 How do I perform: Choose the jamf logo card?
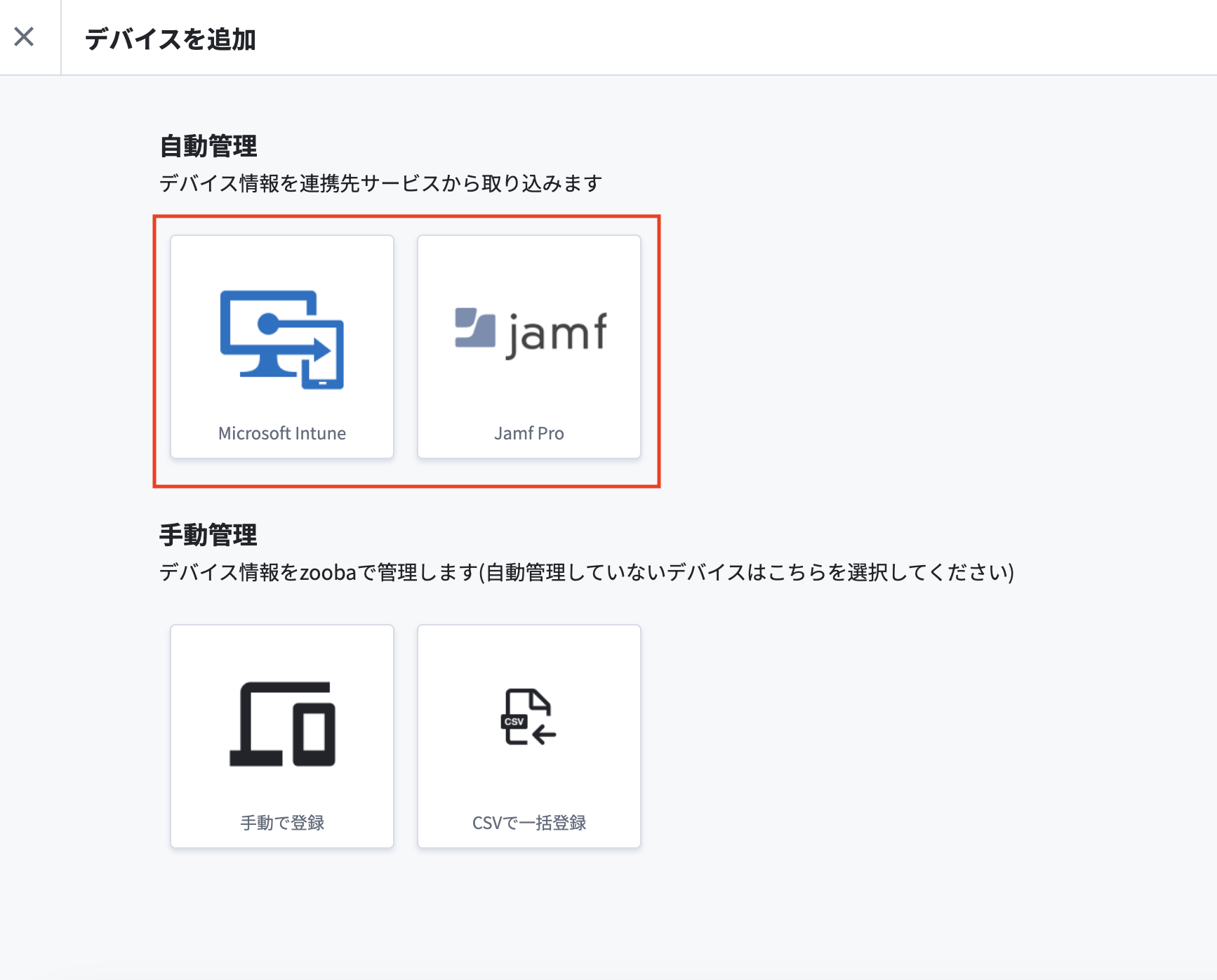[x=529, y=347]
